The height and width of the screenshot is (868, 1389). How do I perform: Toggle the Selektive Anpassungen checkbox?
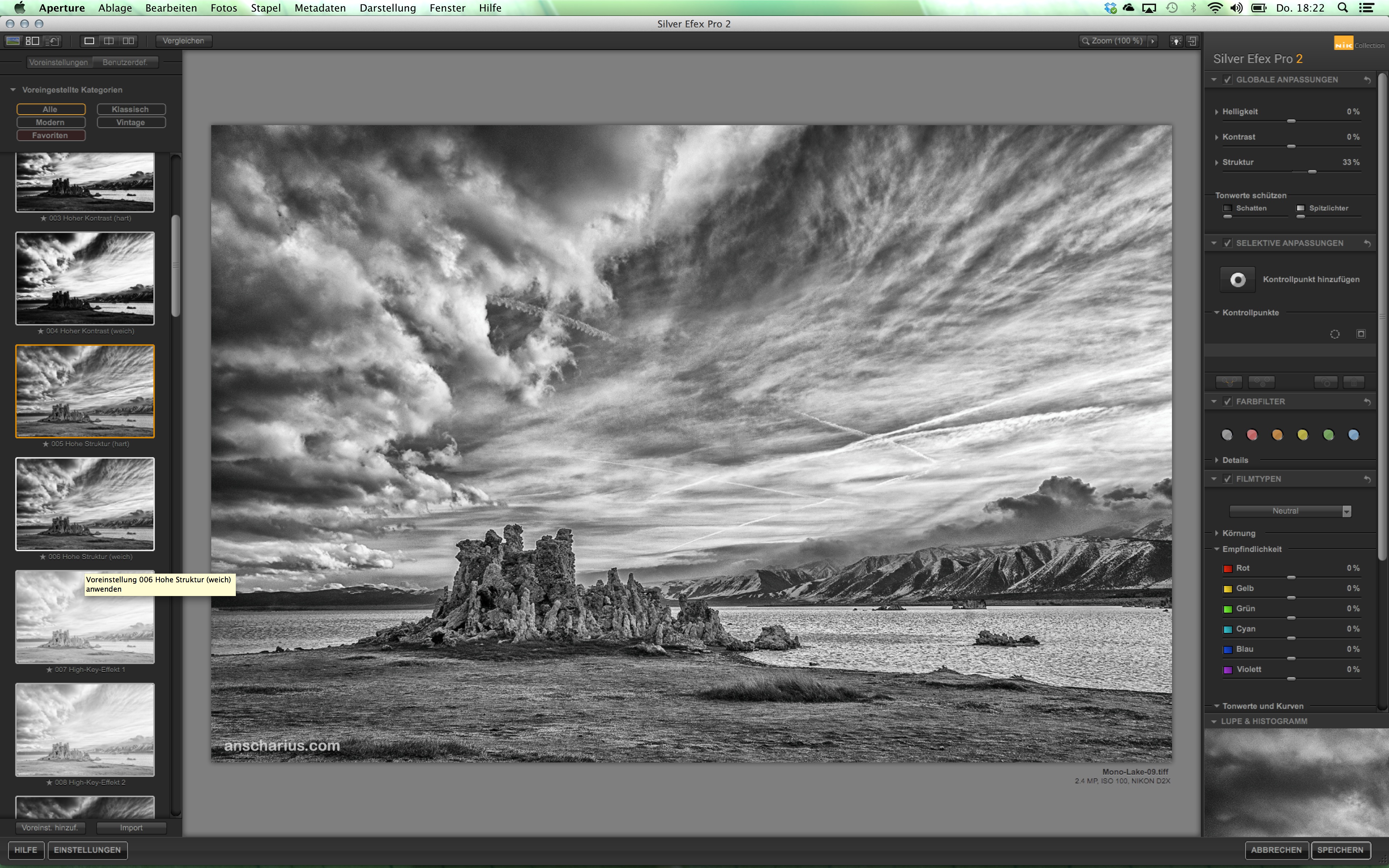coord(1227,243)
